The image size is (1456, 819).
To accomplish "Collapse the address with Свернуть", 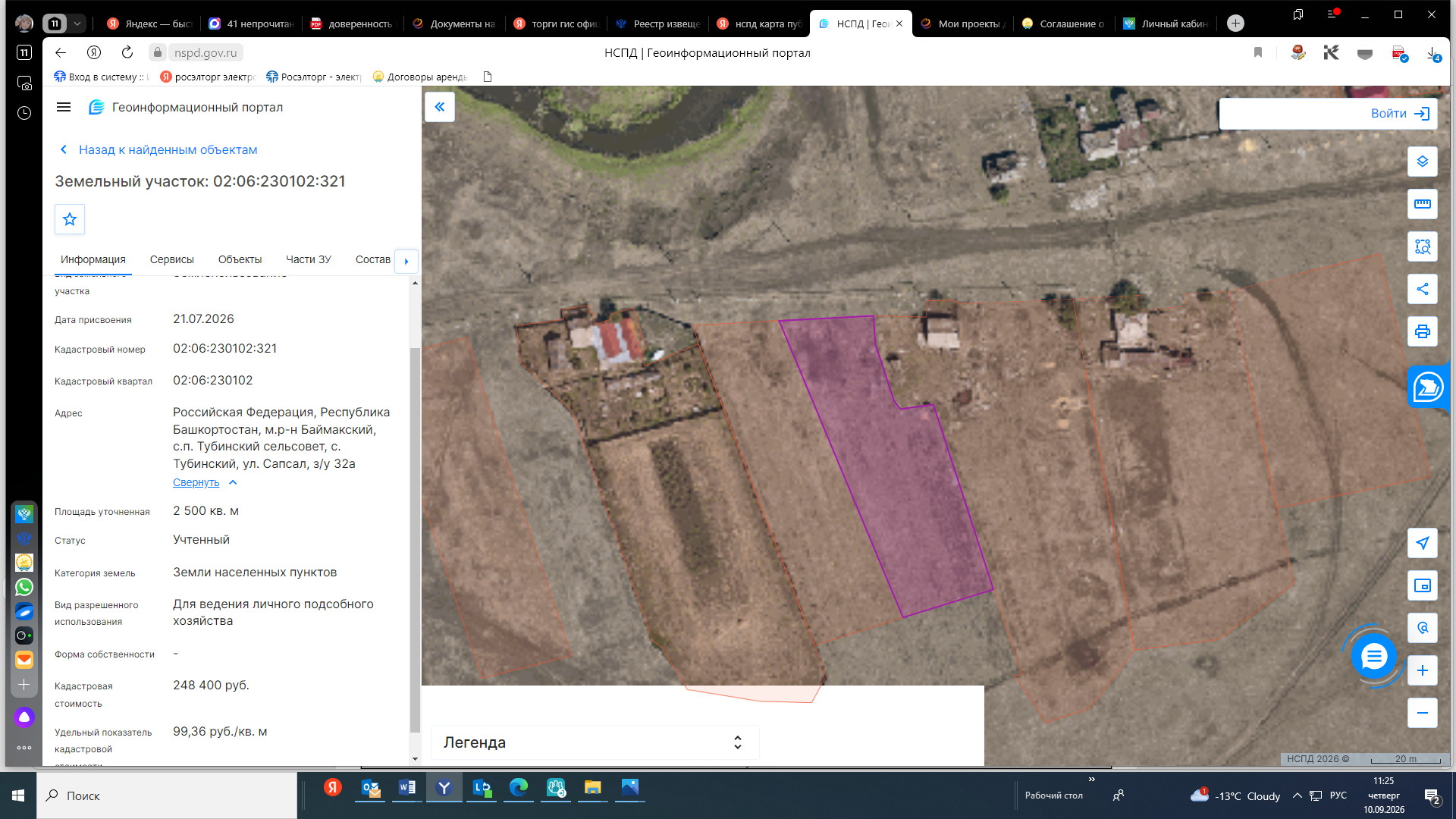I will coord(205,482).
